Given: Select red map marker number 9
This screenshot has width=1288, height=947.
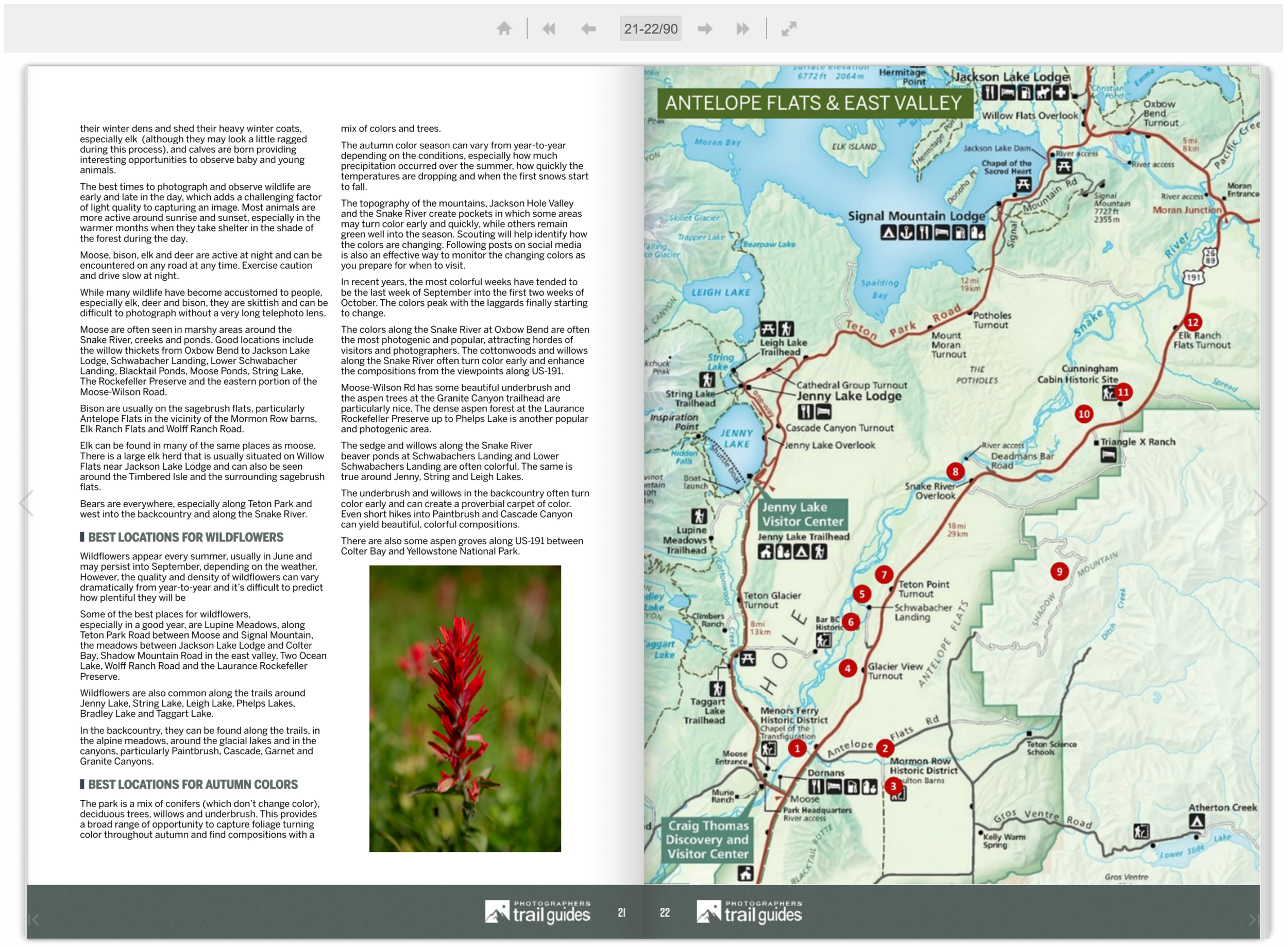Looking at the screenshot, I should pos(1059,571).
